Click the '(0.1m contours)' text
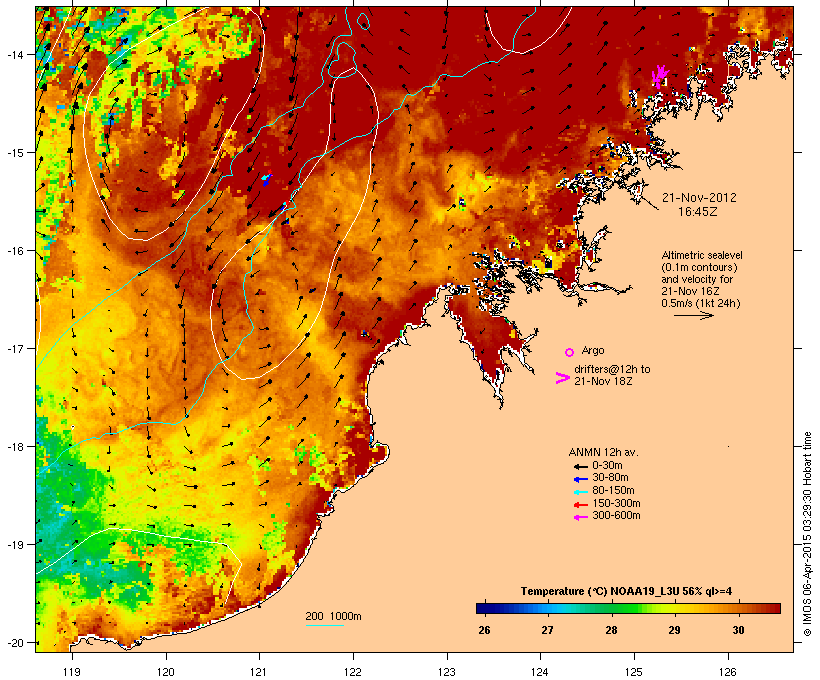Viewport: 820px width, 680px height. click(x=699, y=267)
